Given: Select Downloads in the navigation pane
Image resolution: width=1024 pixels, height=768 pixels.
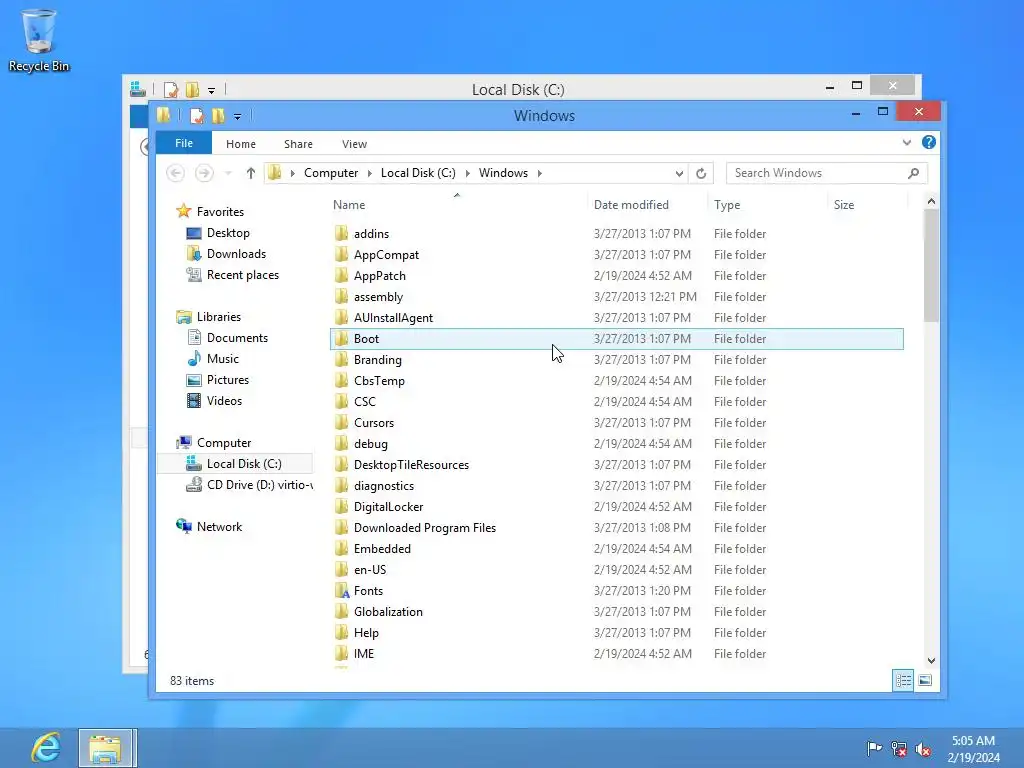Looking at the screenshot, I should tap(236, 254).
